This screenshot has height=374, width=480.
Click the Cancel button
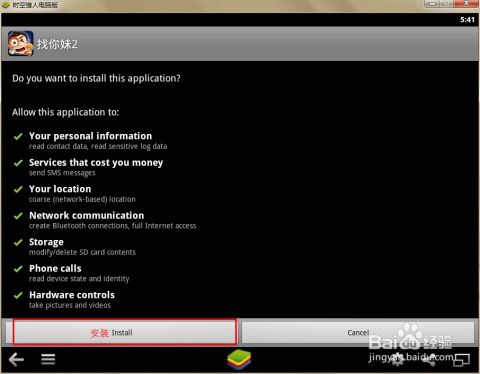pos(358,332)
